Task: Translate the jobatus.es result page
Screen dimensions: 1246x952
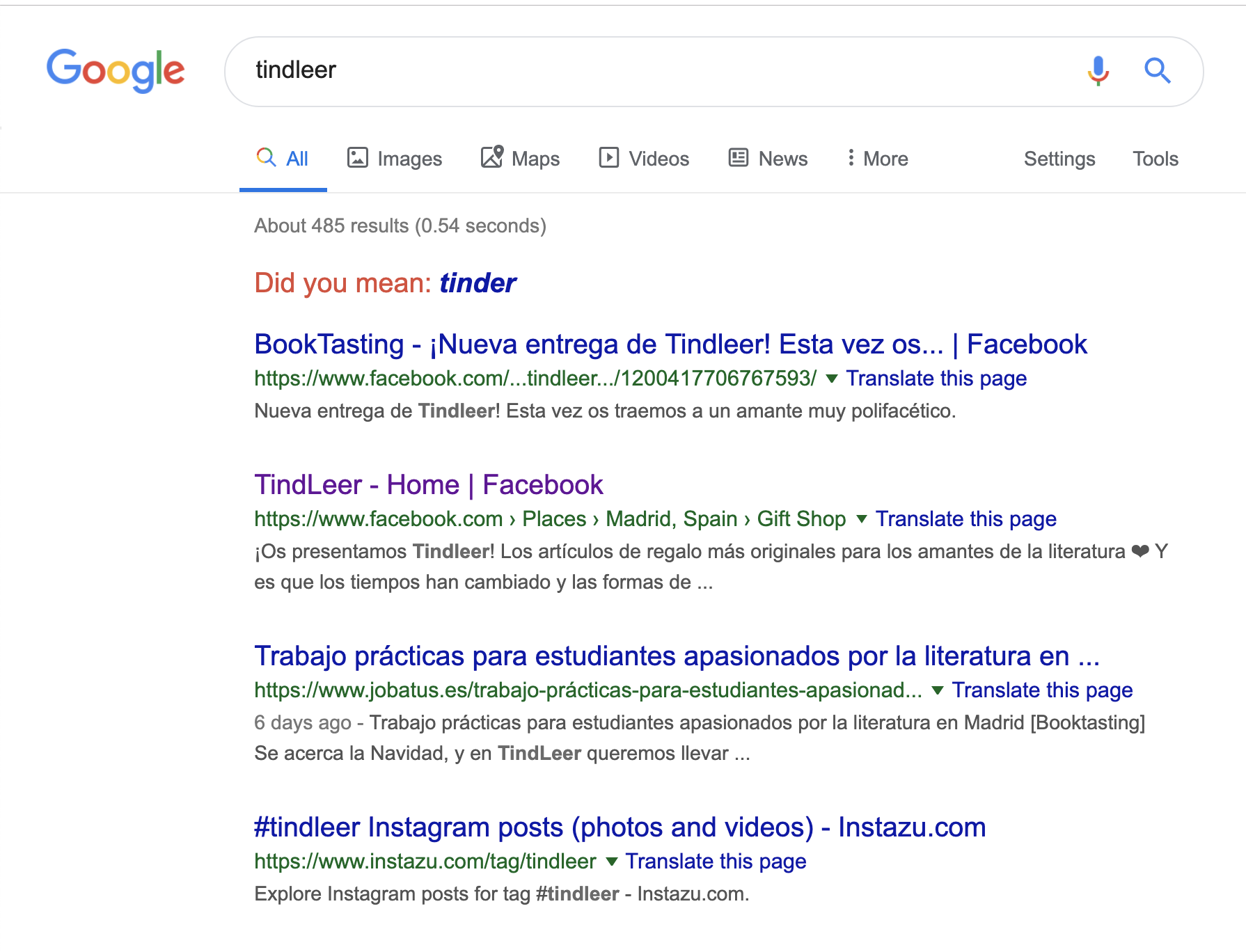Action: click(1042, 690)
